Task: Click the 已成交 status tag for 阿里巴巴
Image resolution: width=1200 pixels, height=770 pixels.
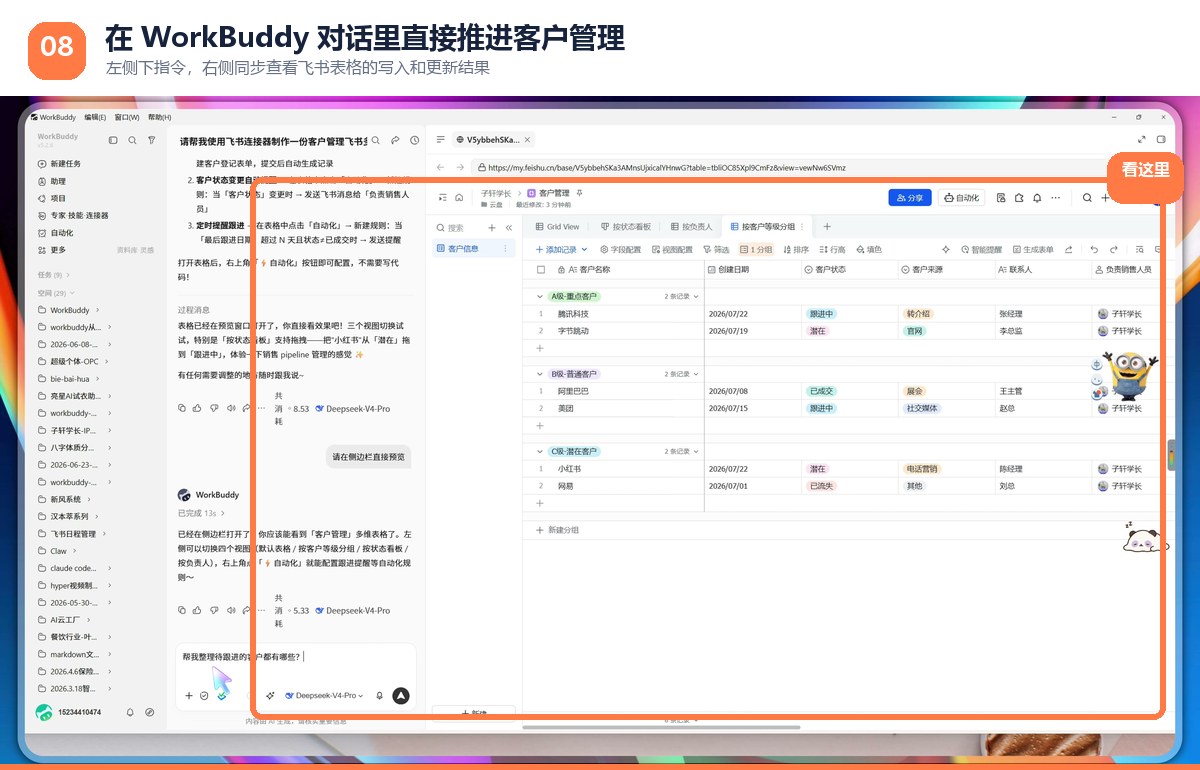Action: pyautogui.click(x=821, y=391)
